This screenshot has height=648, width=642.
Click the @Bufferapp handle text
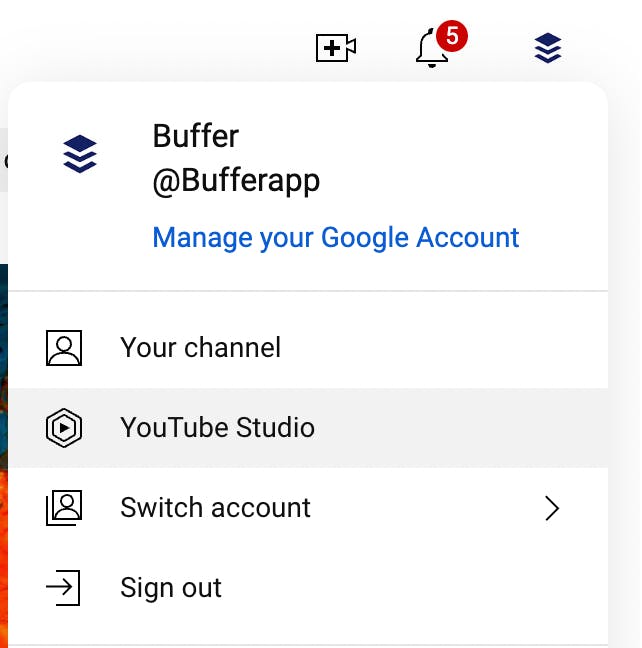236,181
